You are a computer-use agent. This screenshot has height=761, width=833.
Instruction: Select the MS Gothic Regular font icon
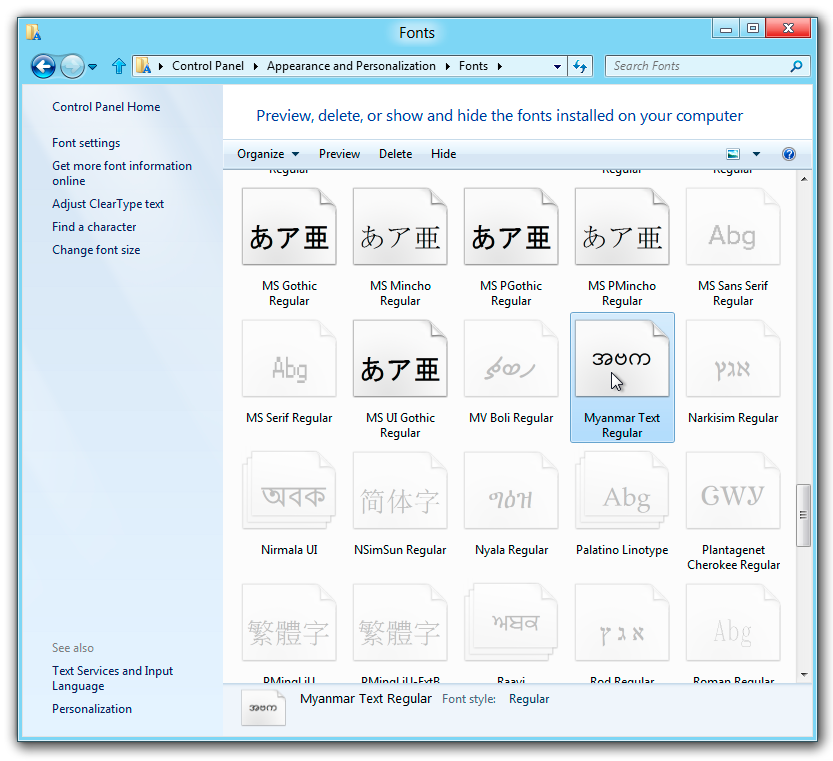point(289,226)
